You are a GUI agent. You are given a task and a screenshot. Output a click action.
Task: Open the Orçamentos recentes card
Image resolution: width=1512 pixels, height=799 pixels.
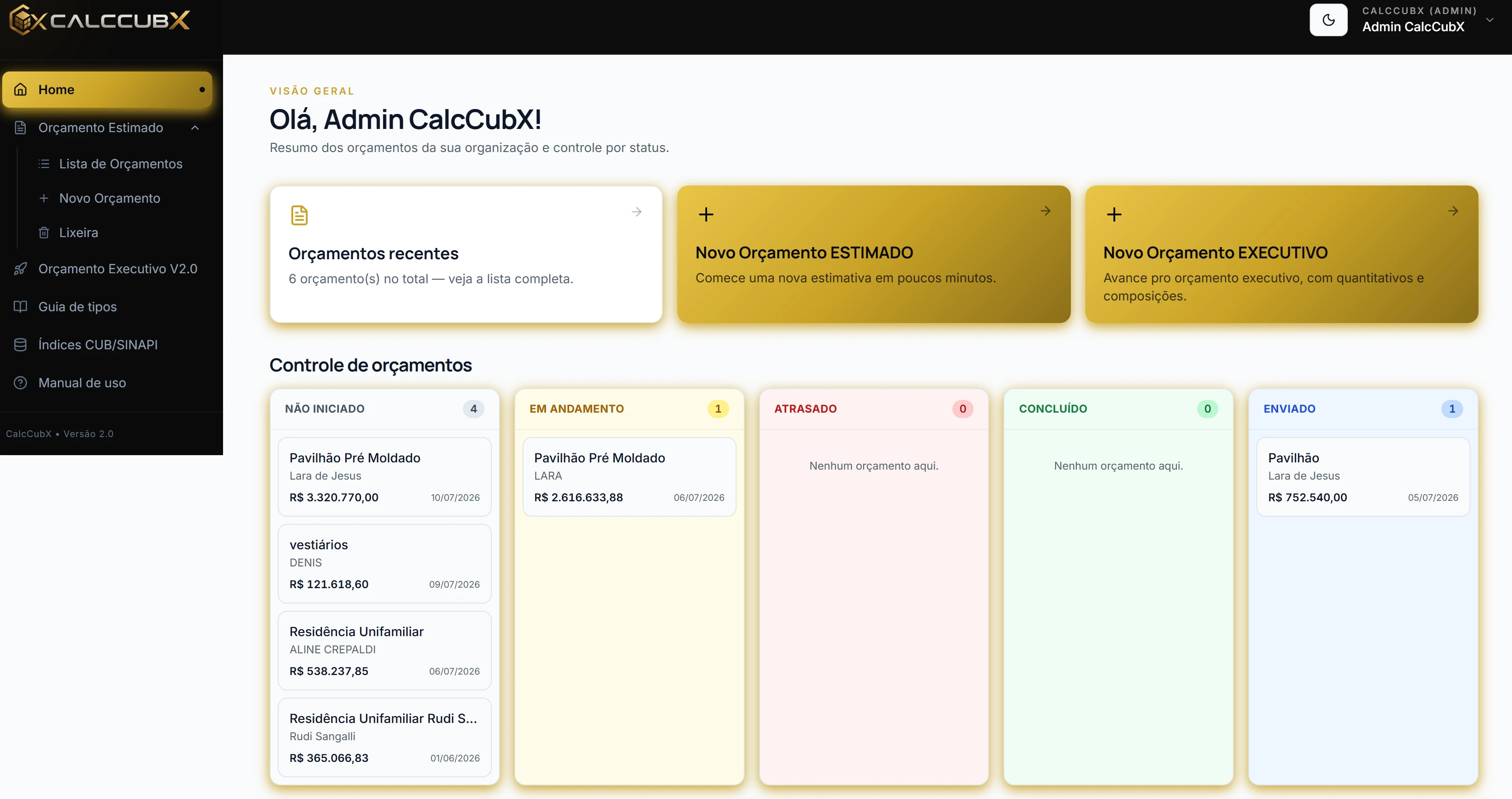(466, 254)
